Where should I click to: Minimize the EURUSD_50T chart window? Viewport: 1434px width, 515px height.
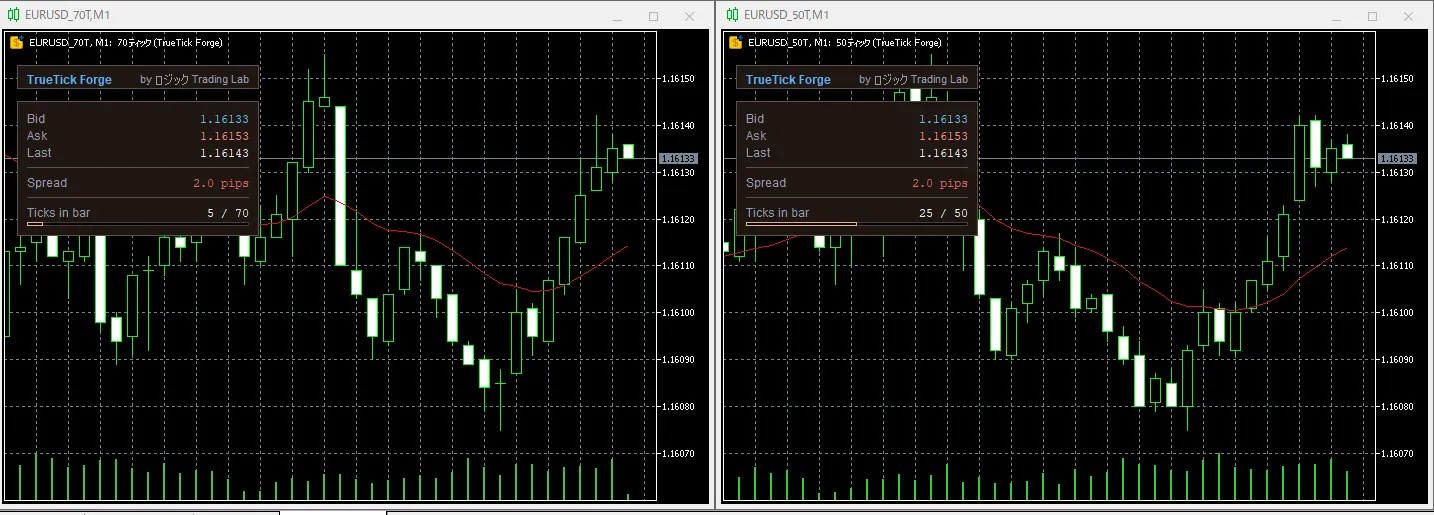1336,16
